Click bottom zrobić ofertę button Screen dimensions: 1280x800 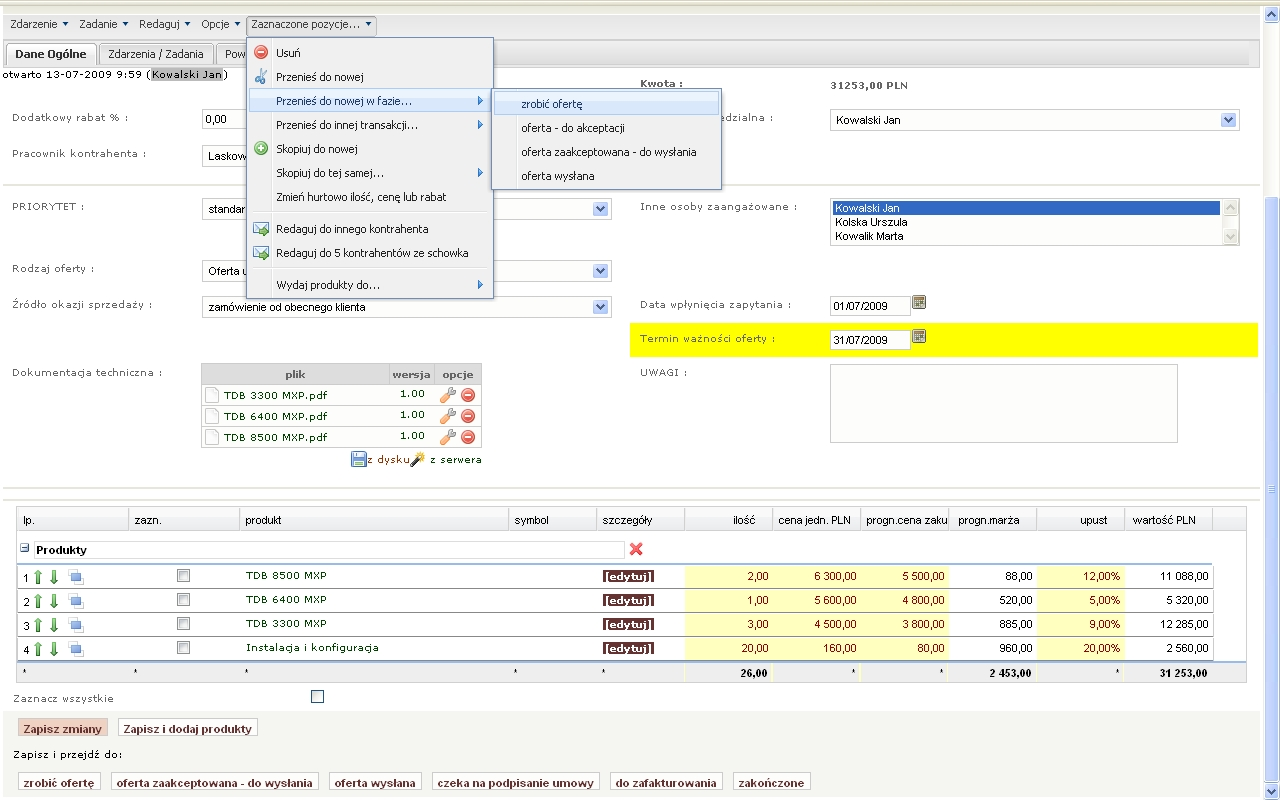click(x=59, y=782)
